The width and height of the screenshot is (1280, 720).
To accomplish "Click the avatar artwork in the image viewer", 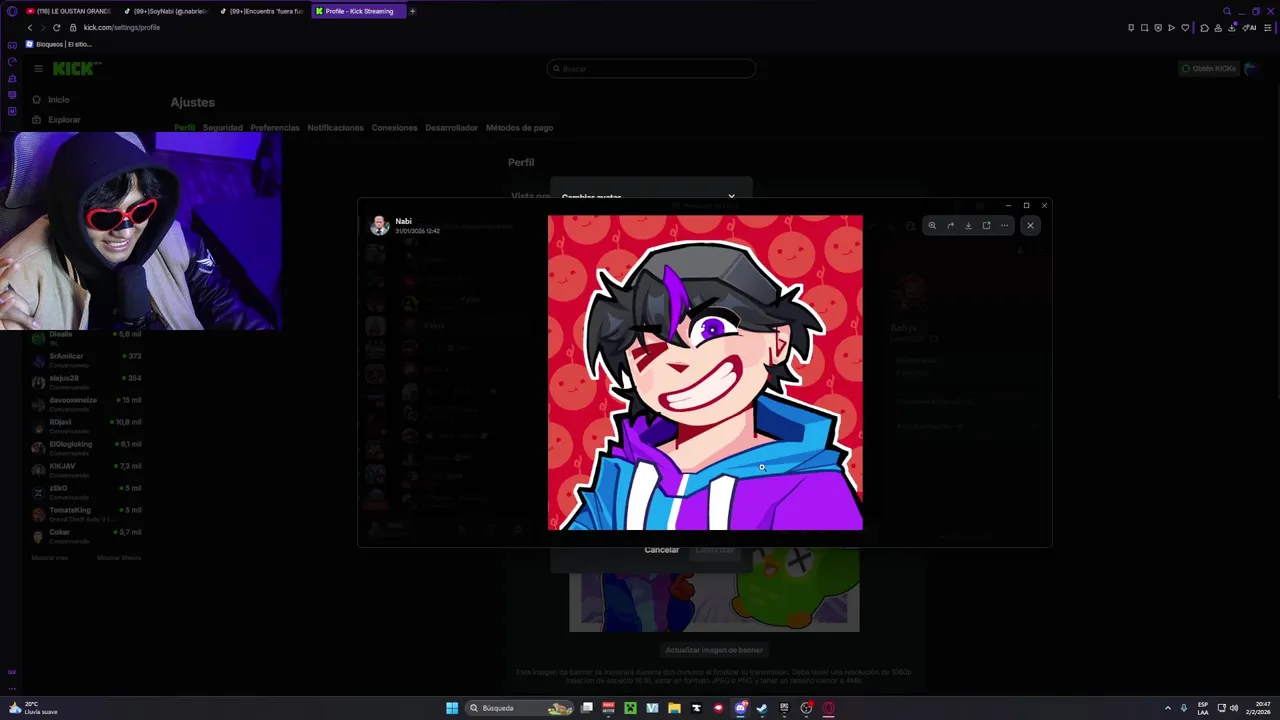I will 705,372.
